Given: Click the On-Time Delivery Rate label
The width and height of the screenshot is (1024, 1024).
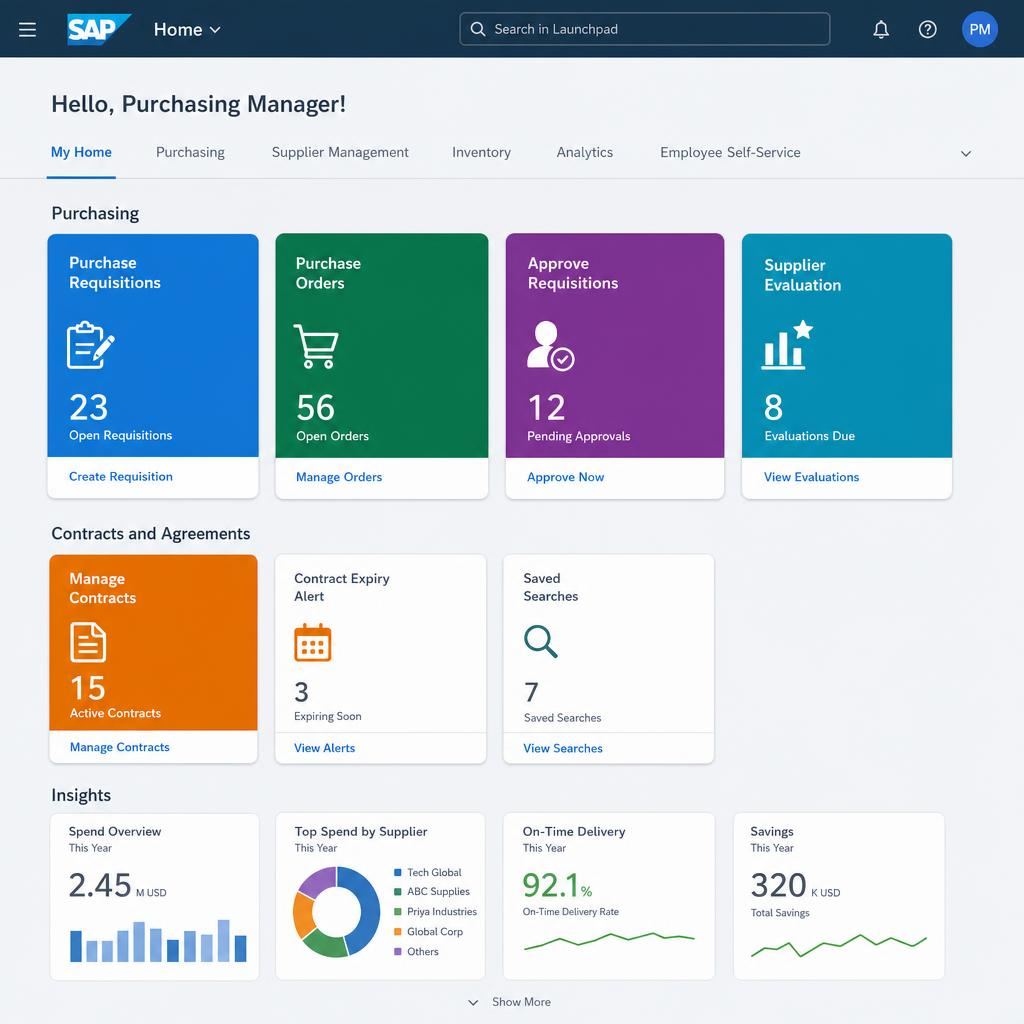Looking at the screenshot, I should click(x=571, y=912).
